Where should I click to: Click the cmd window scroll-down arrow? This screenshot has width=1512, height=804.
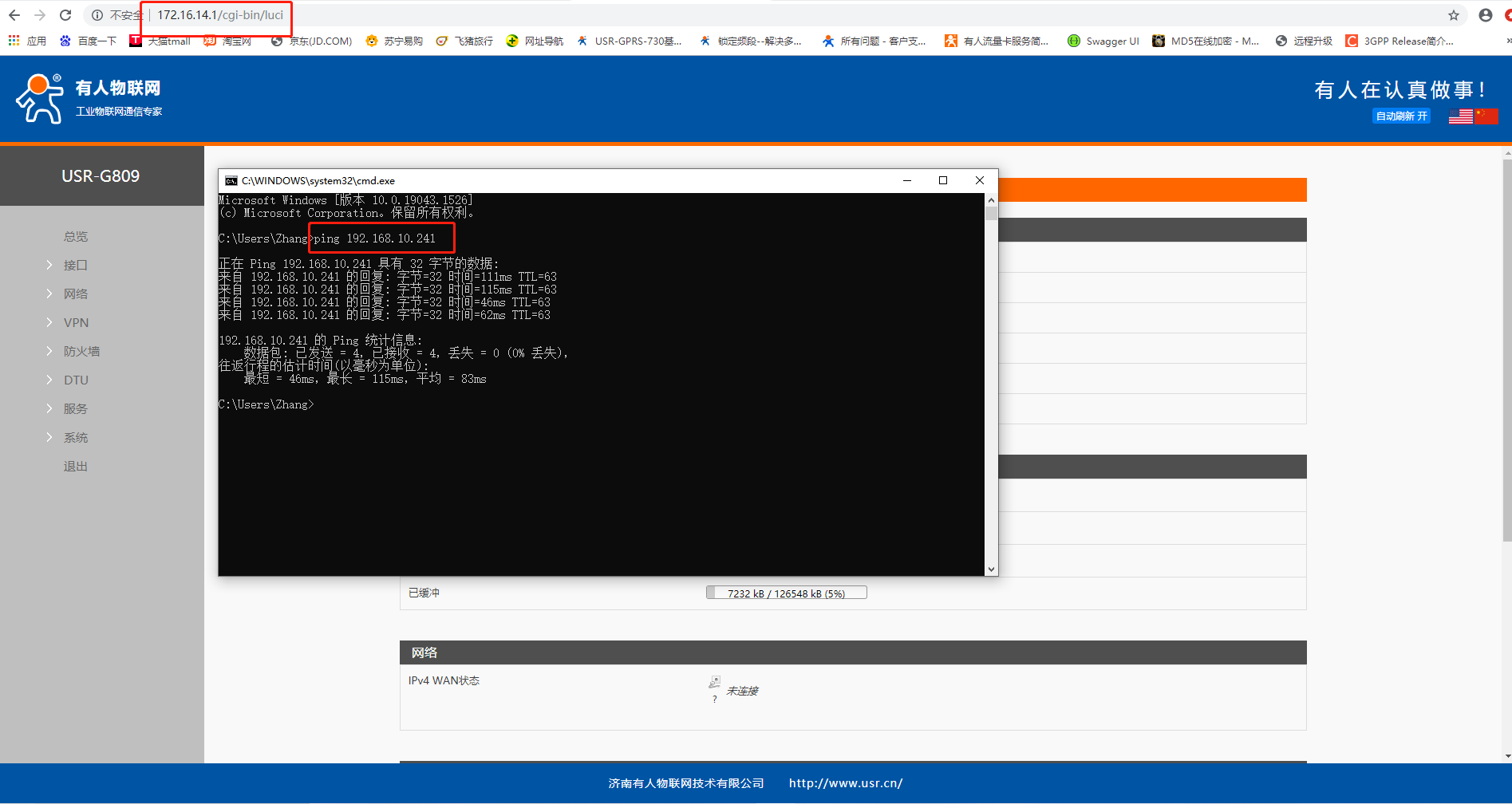[991, 569]
